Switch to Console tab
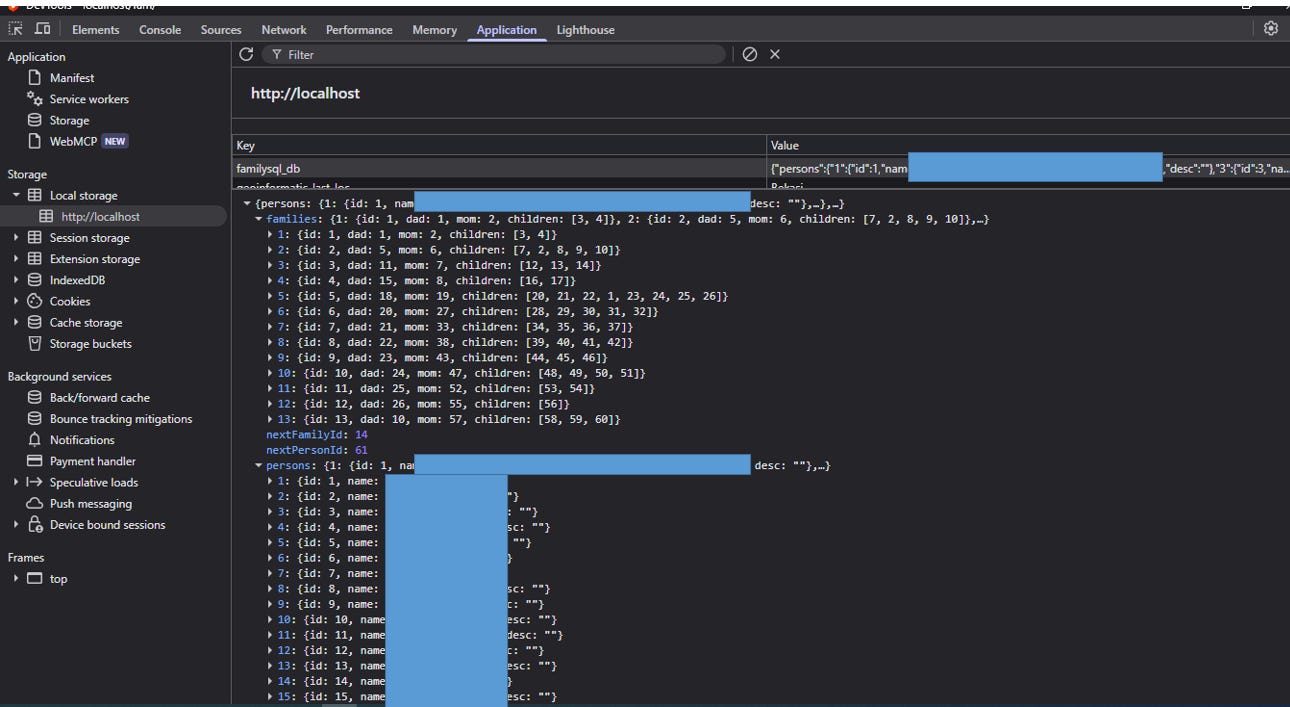The height and width of the screenshot is (707, 1290). [x=160, y=30]
